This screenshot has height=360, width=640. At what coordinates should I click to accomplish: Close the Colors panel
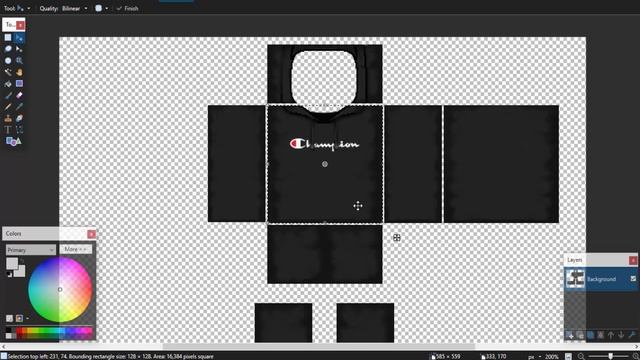pyautogui.click(x=91, y=234)
